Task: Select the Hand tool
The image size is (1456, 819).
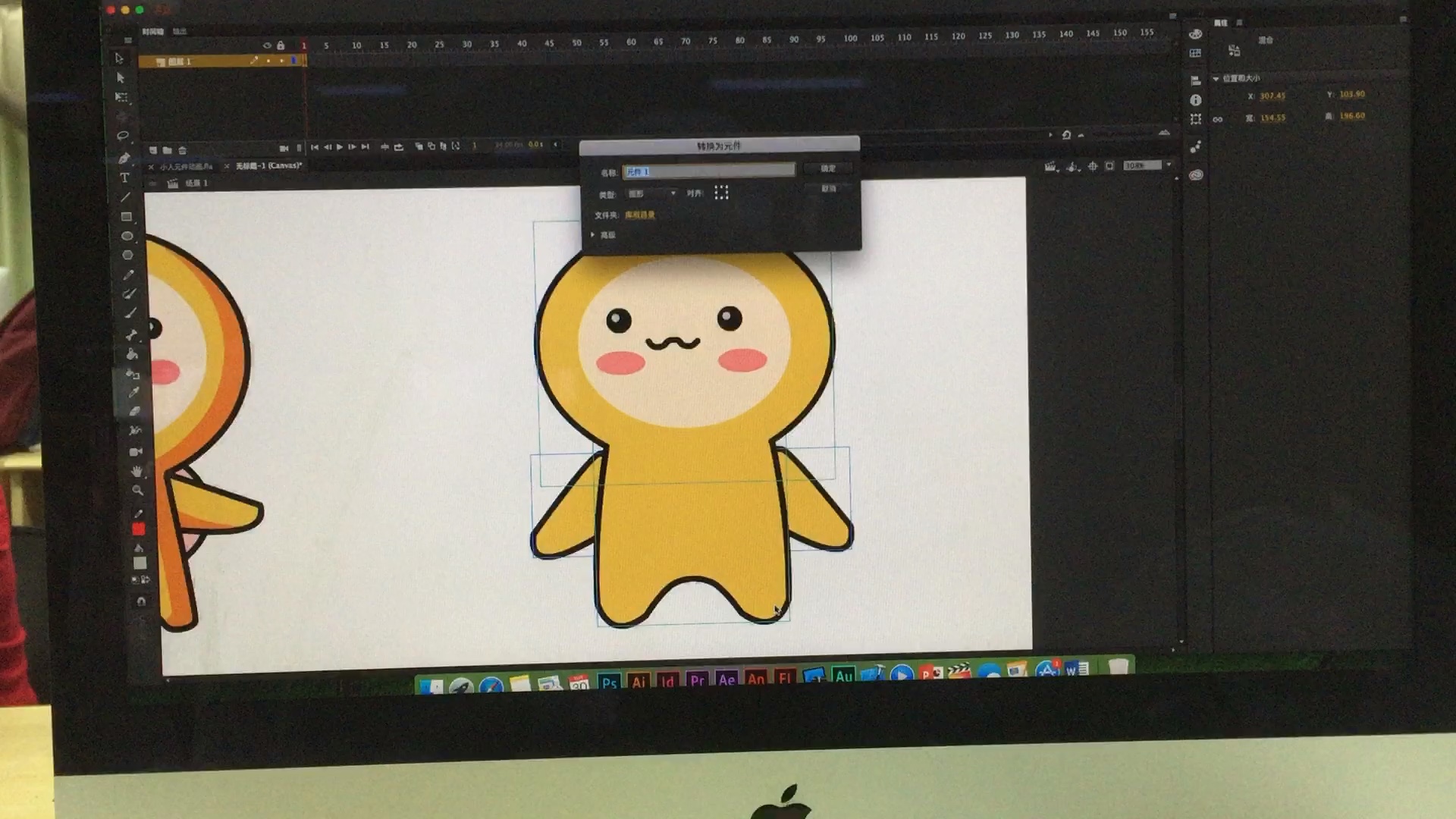Action: point(136,471)
